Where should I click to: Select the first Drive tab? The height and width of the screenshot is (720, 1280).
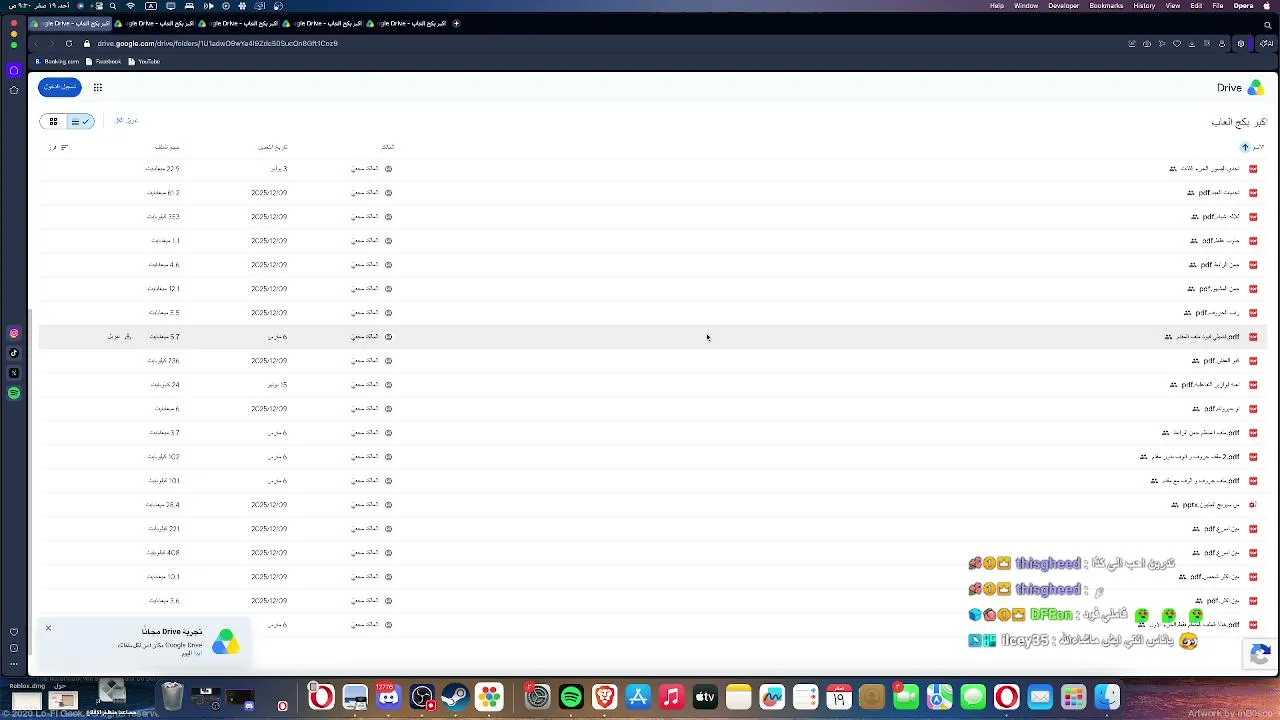click(71, 23)
